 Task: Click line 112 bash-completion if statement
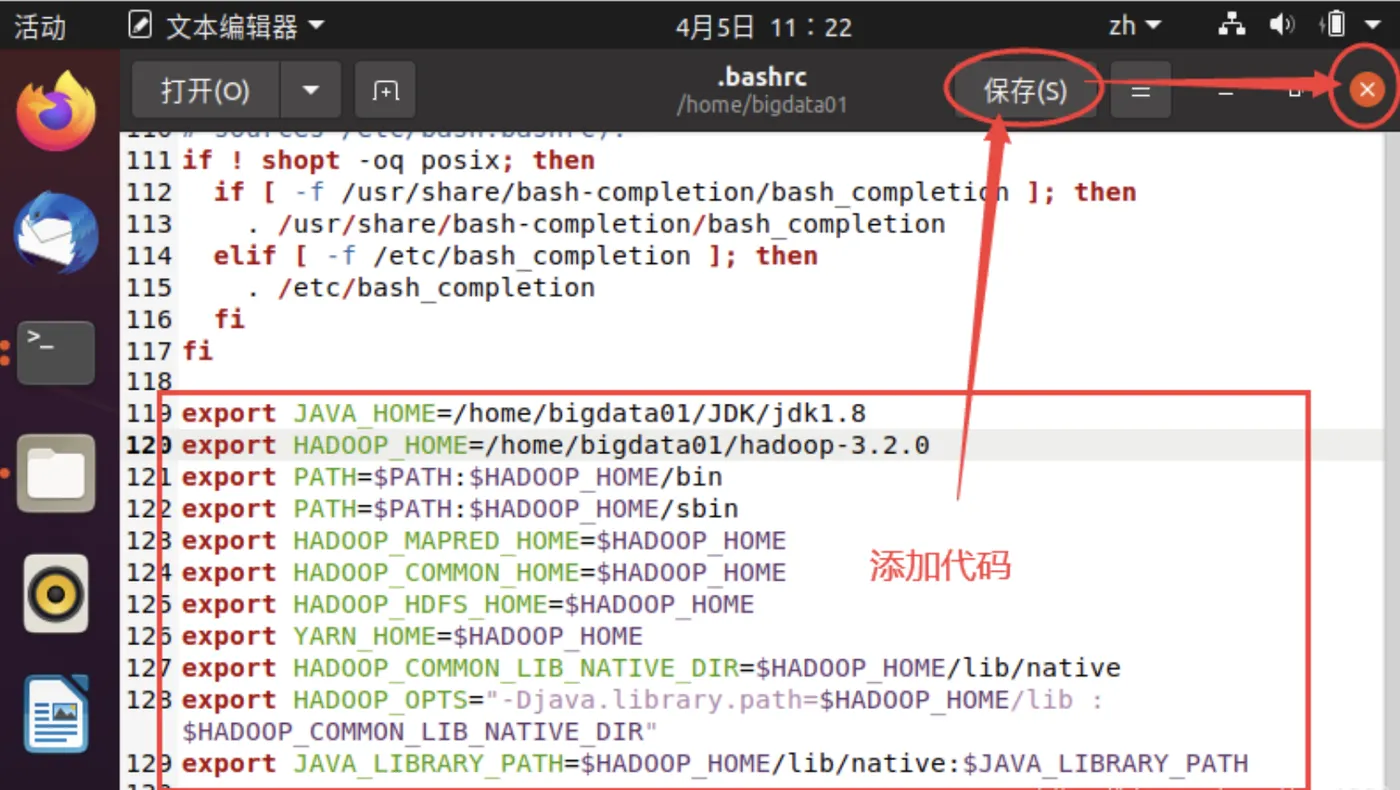point(675,192)
